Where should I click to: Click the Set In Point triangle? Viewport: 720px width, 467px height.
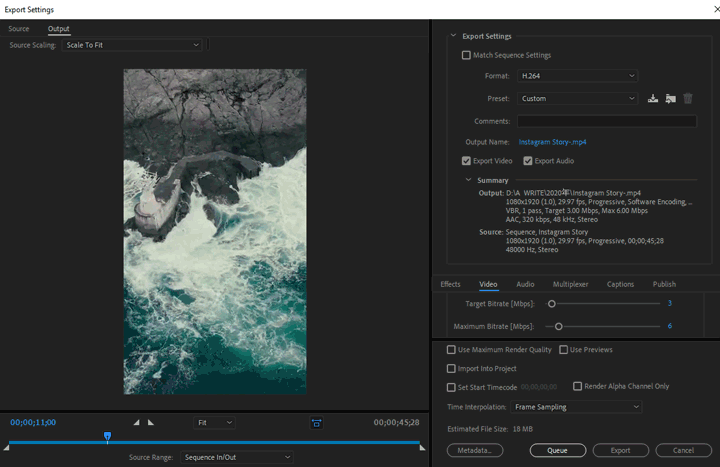(137, 423)
